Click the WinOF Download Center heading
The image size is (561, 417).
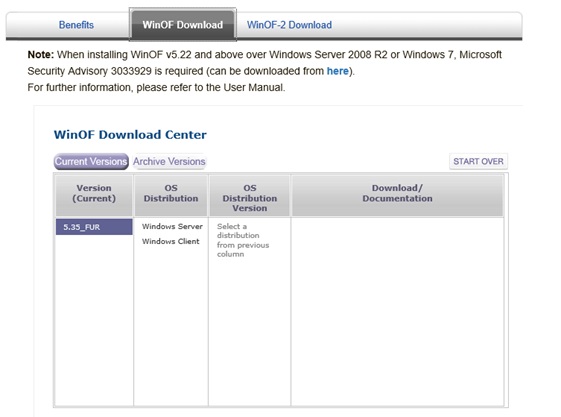[130, 135]
